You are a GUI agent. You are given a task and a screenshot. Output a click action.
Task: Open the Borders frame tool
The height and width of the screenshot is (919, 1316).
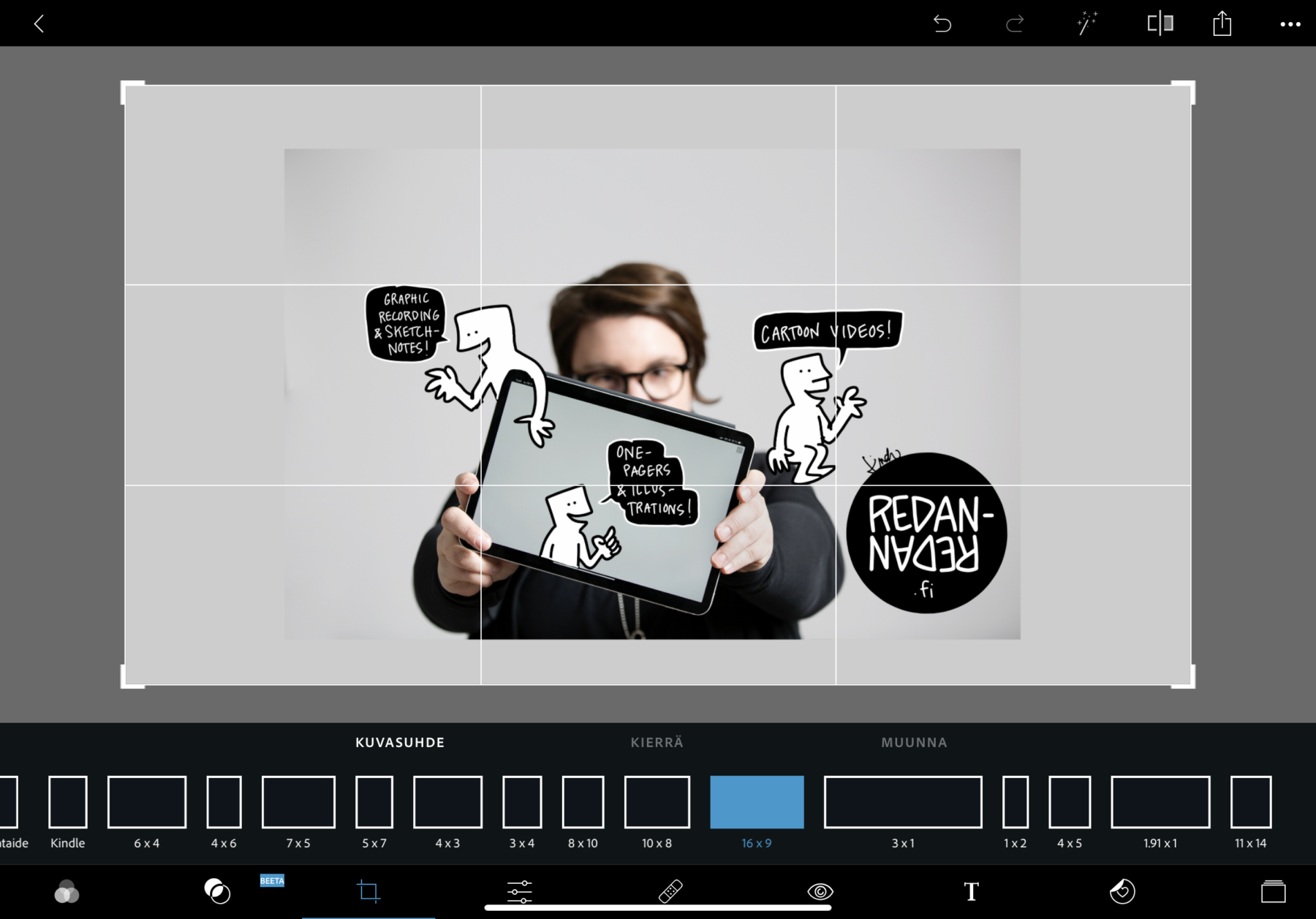(1273, 891)
